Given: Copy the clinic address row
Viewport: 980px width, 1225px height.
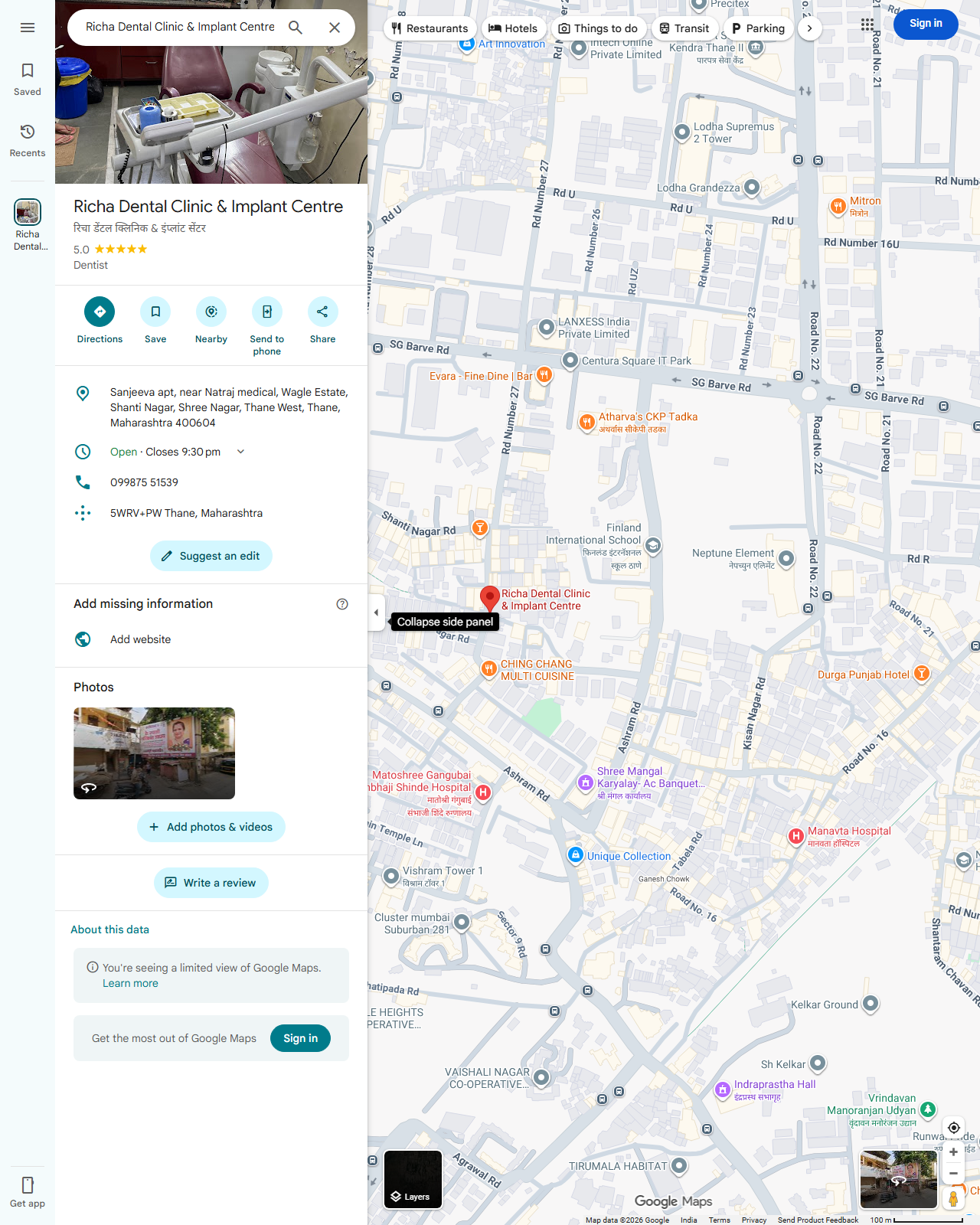Looking at the screenshot, I should [211, 407].
